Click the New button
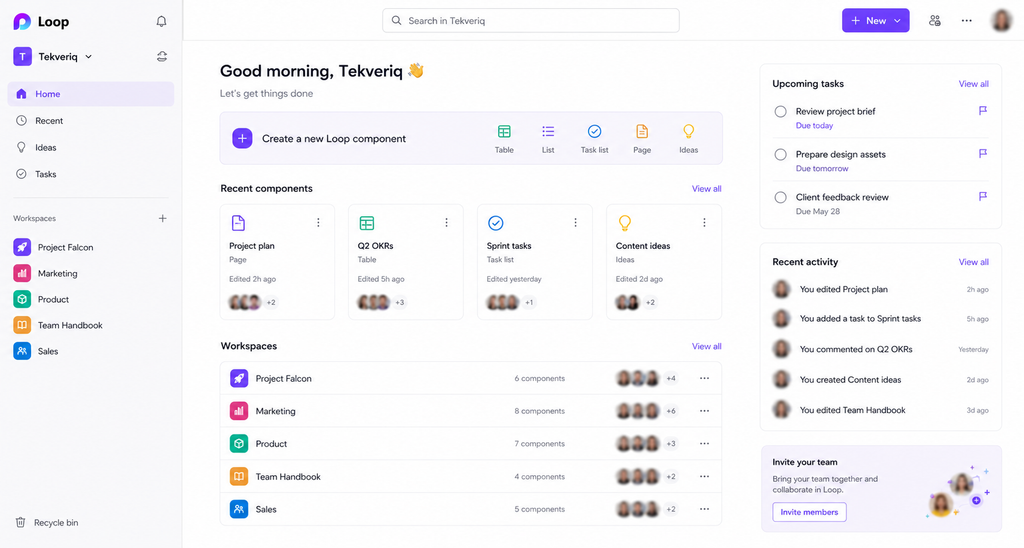The height and width of the screenshot is (548, 1024). pyautogui.click(x=875, y=21)
